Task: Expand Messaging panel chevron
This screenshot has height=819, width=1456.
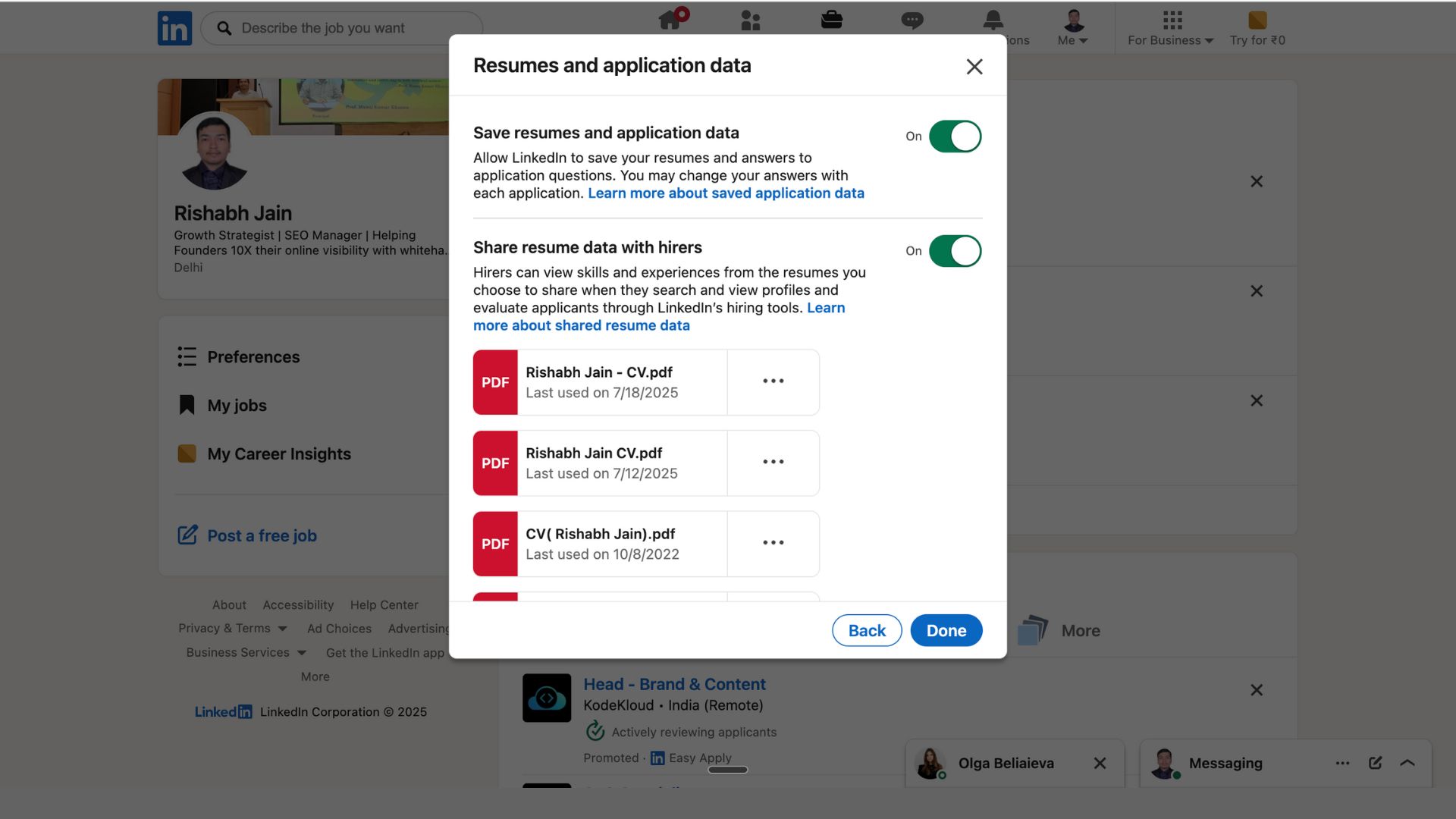Action: click(x=1407, y=763)
